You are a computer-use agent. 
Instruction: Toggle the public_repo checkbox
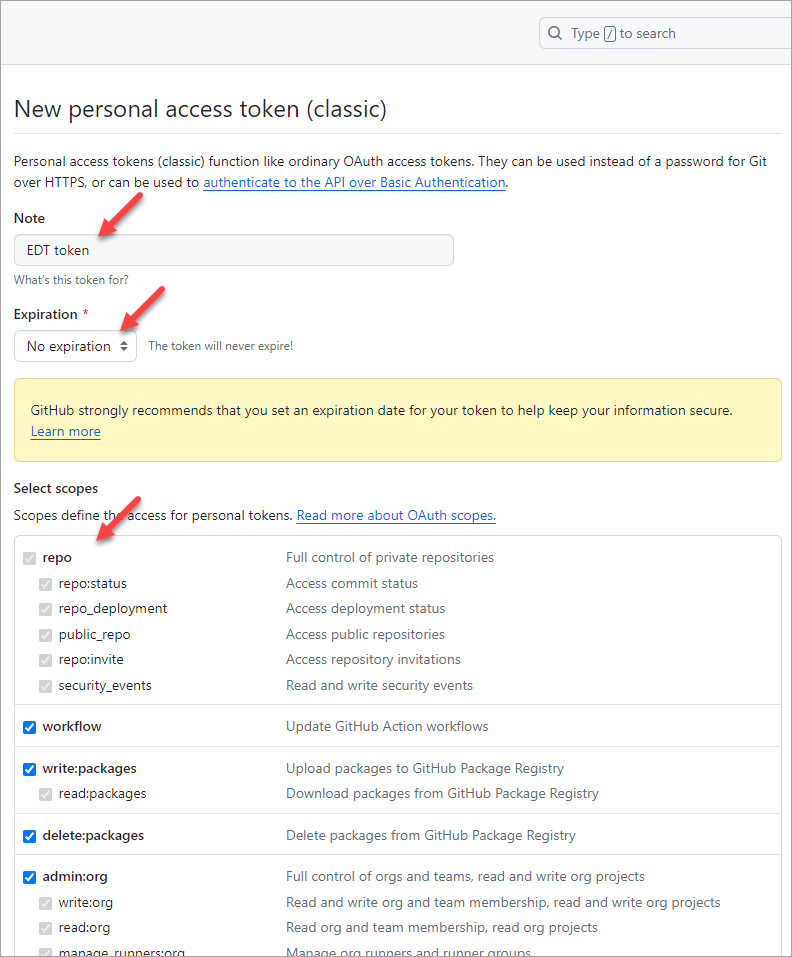(x=45, y=635)
